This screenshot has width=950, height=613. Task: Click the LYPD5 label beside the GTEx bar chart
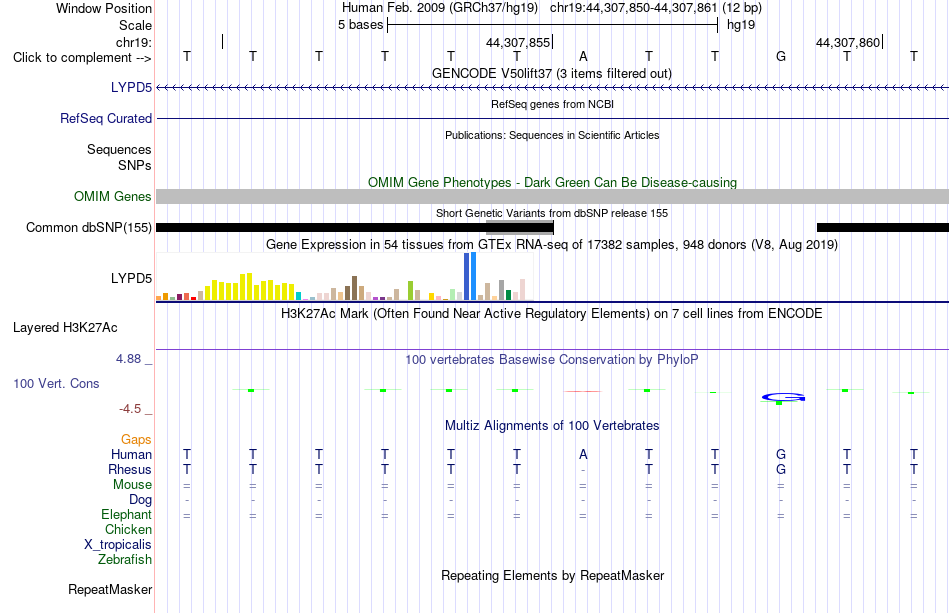pyautogui.click(x=131, y=278)
